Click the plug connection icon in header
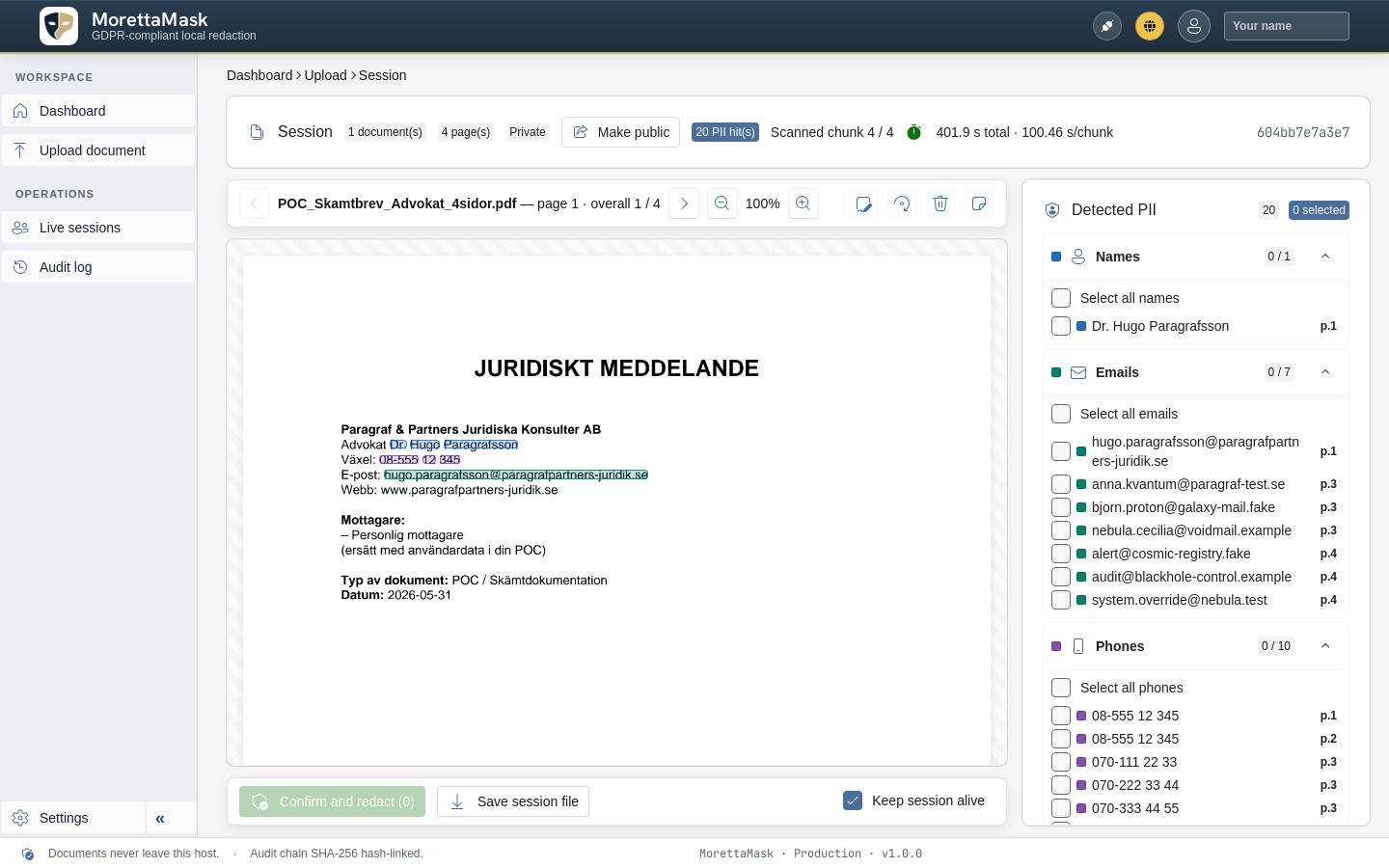Image resolution: width=1389 pixels, height=868 pixels. (x=1107, y=26)
